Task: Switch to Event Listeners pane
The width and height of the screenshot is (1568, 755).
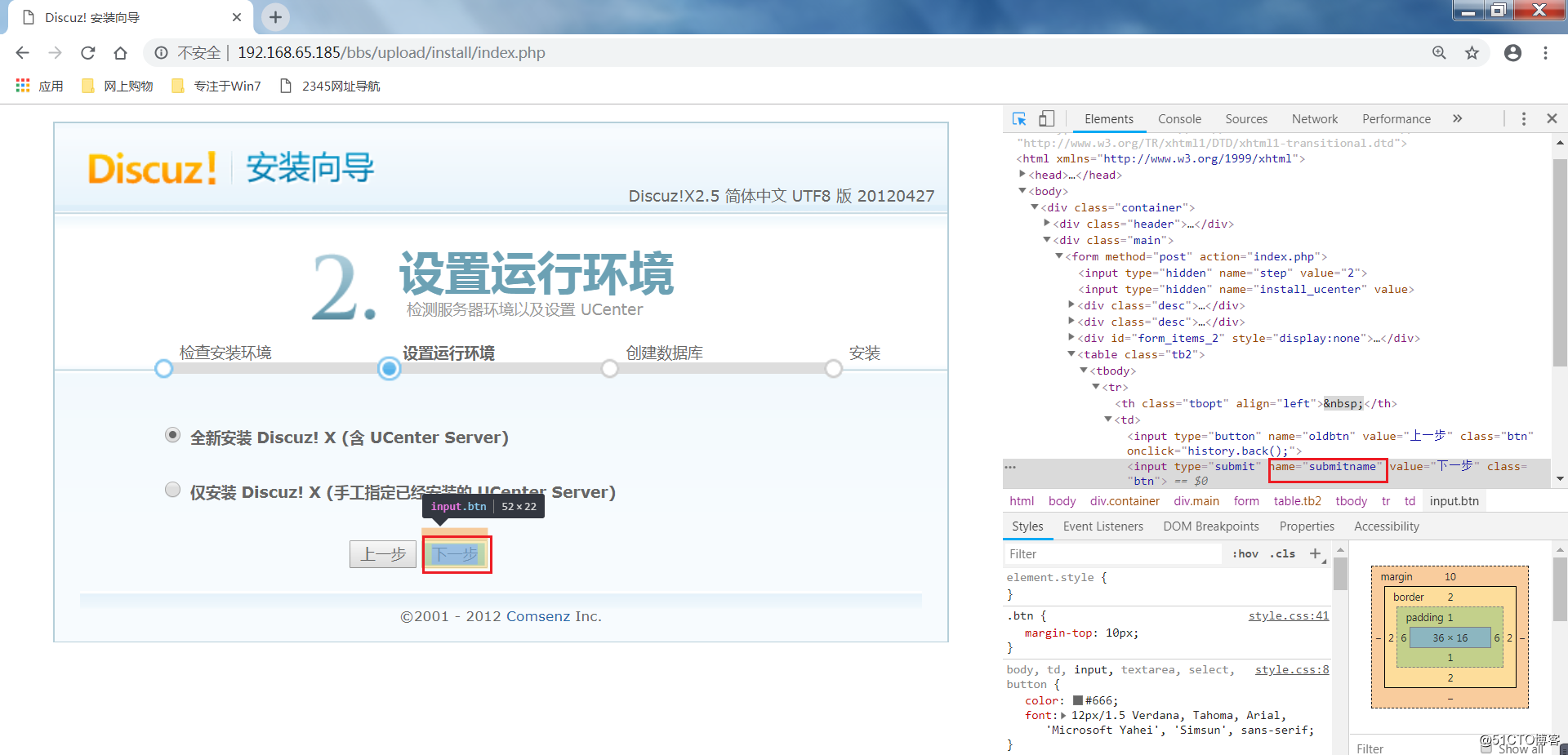Action: tap(1103, 526)
